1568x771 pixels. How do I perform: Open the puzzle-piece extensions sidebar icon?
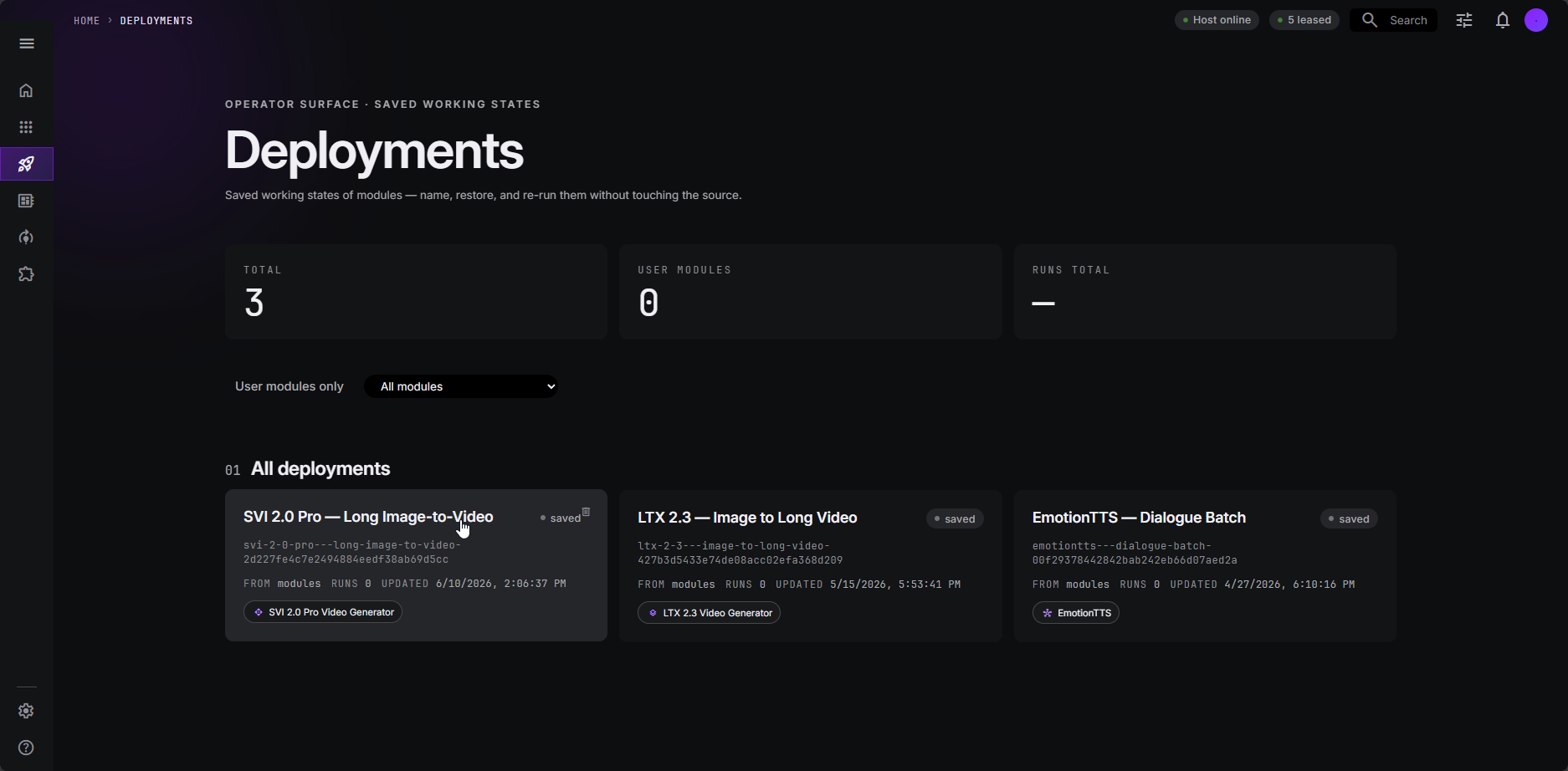pos(26,274)
